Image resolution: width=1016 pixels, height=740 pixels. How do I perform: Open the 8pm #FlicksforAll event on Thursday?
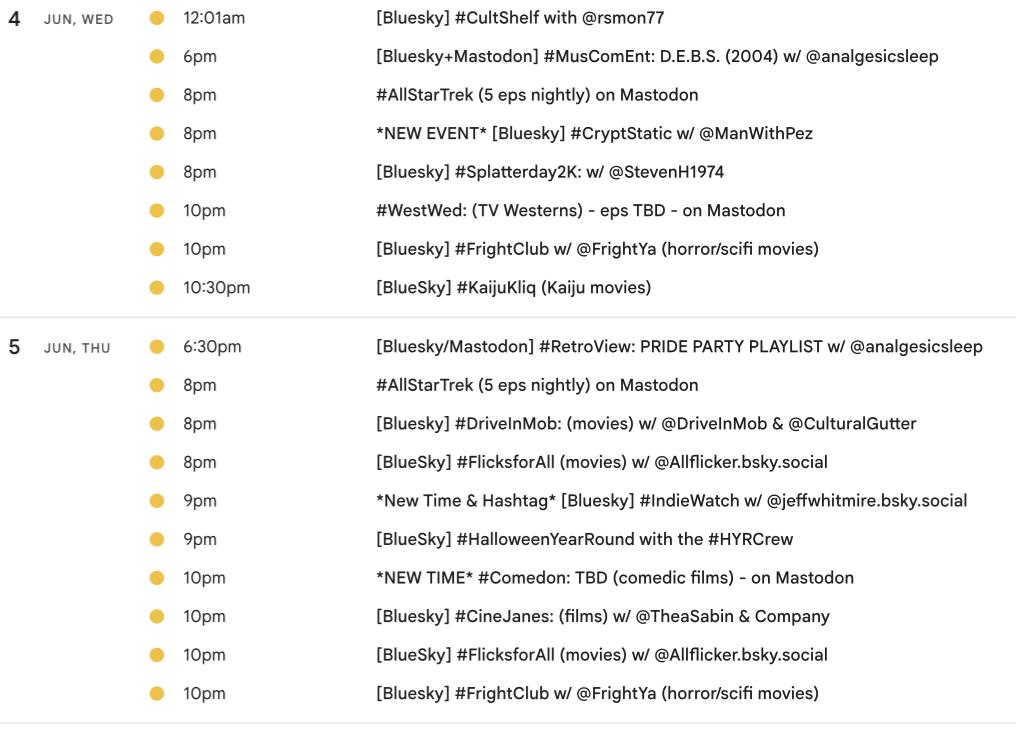602,463
